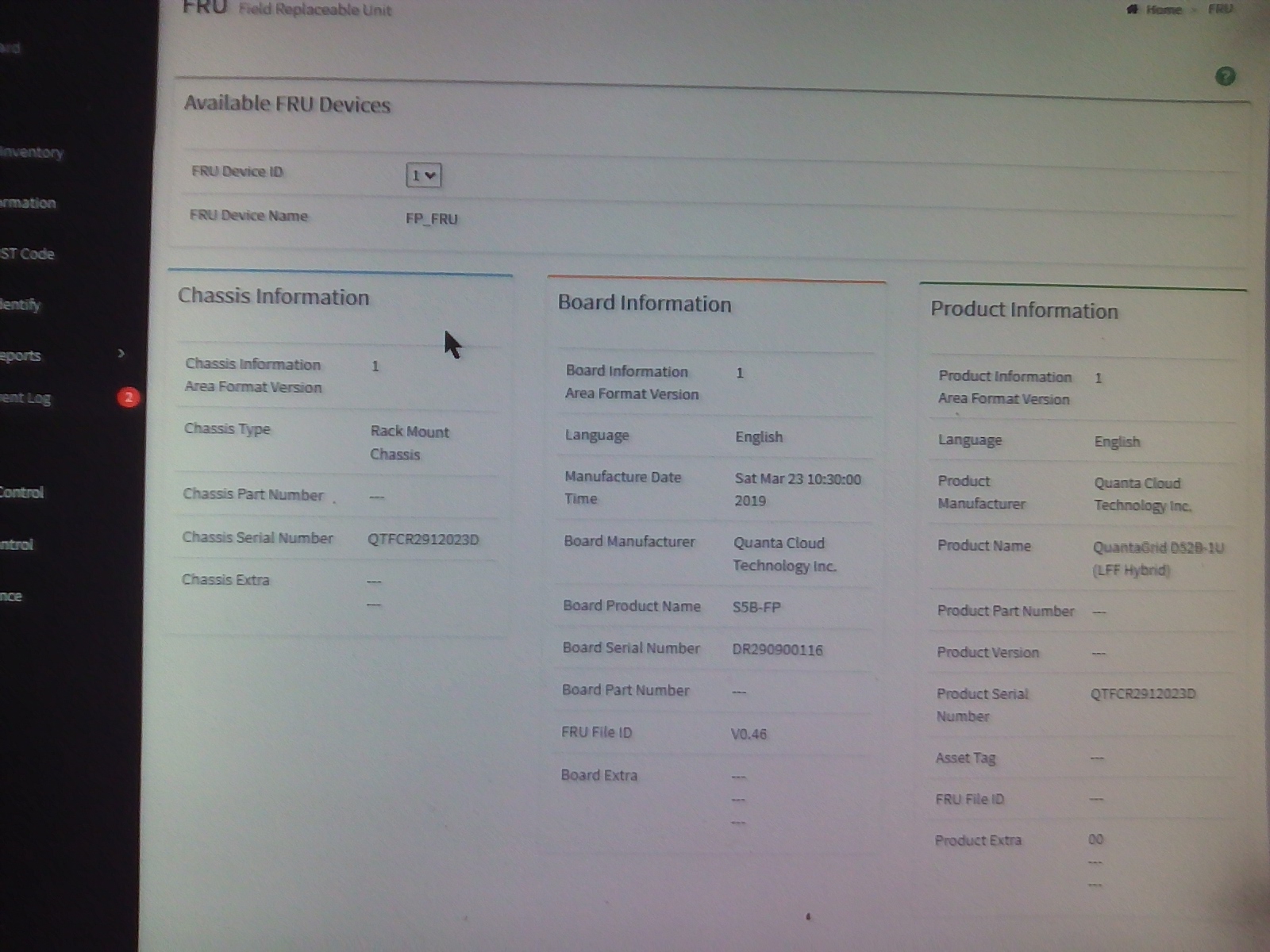Click 'Field Replaceable Unit' page subtitle
This screenshot has width=1270, height=952.
315,10
